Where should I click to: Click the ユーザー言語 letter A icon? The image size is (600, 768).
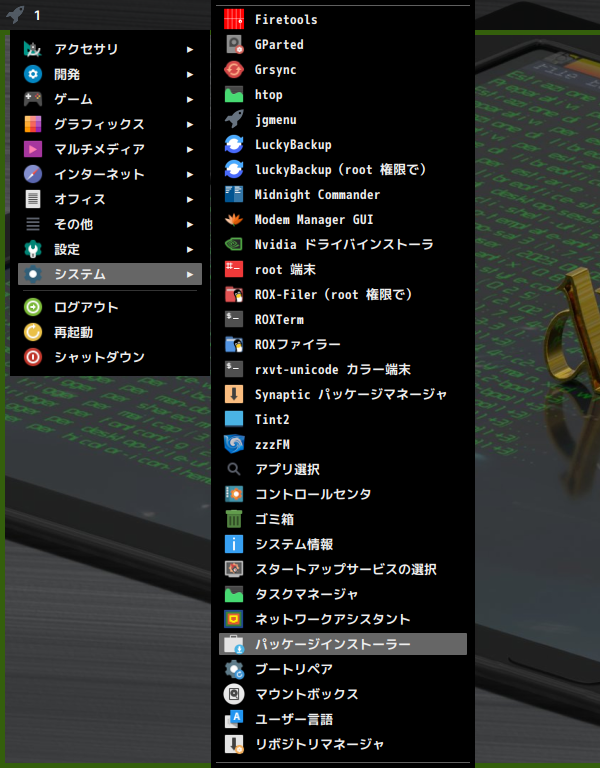234,719
